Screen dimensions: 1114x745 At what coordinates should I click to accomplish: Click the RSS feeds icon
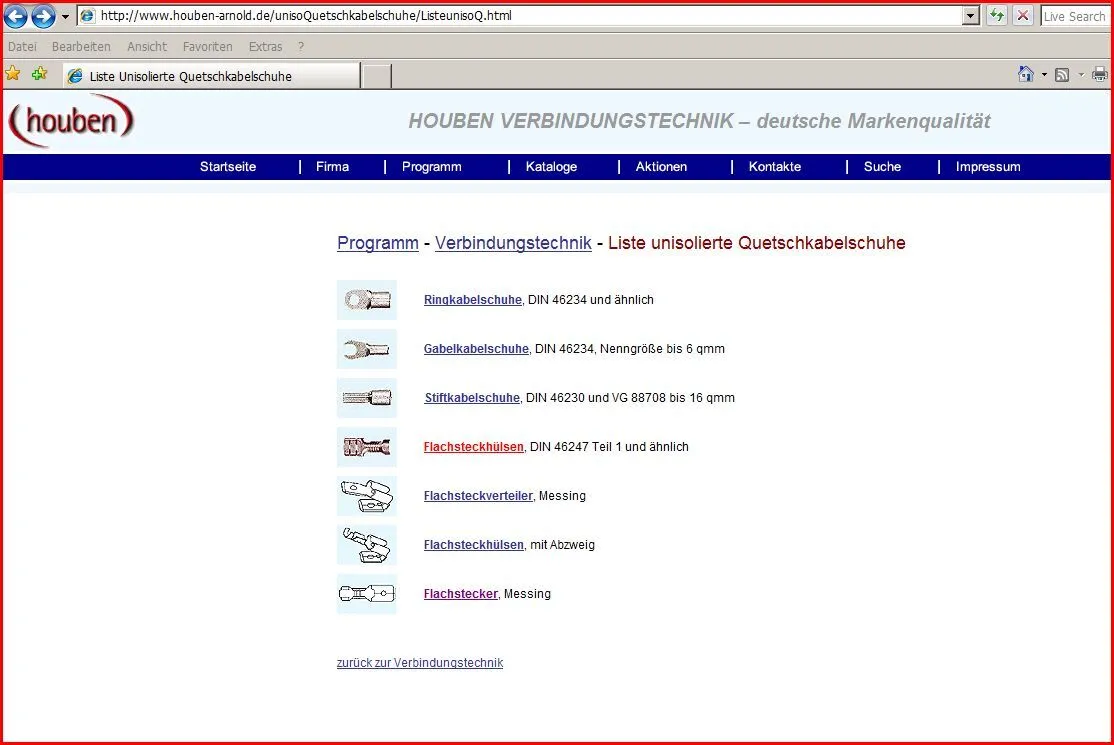click(x=1062, y=74)
